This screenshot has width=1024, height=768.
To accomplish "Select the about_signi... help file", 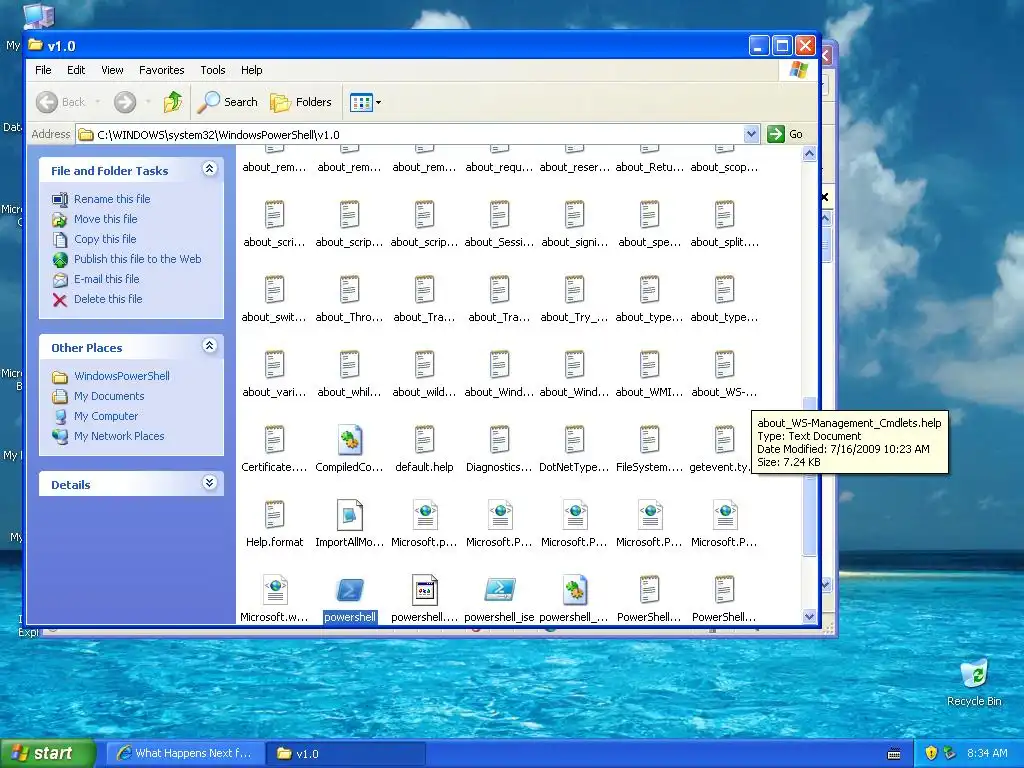I will coord(575,215).
